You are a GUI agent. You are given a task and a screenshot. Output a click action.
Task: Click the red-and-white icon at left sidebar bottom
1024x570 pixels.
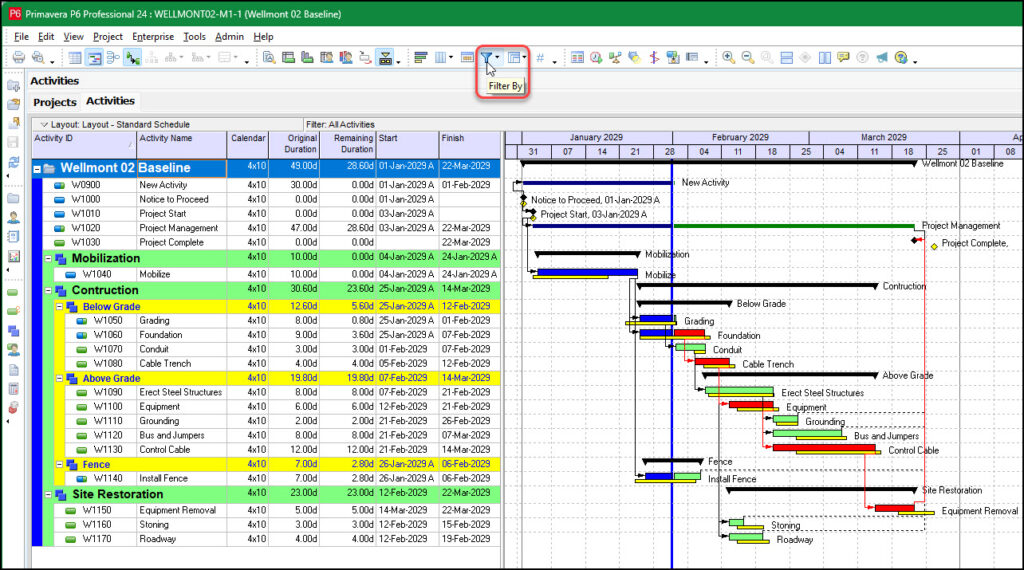(x=13, y=408)
